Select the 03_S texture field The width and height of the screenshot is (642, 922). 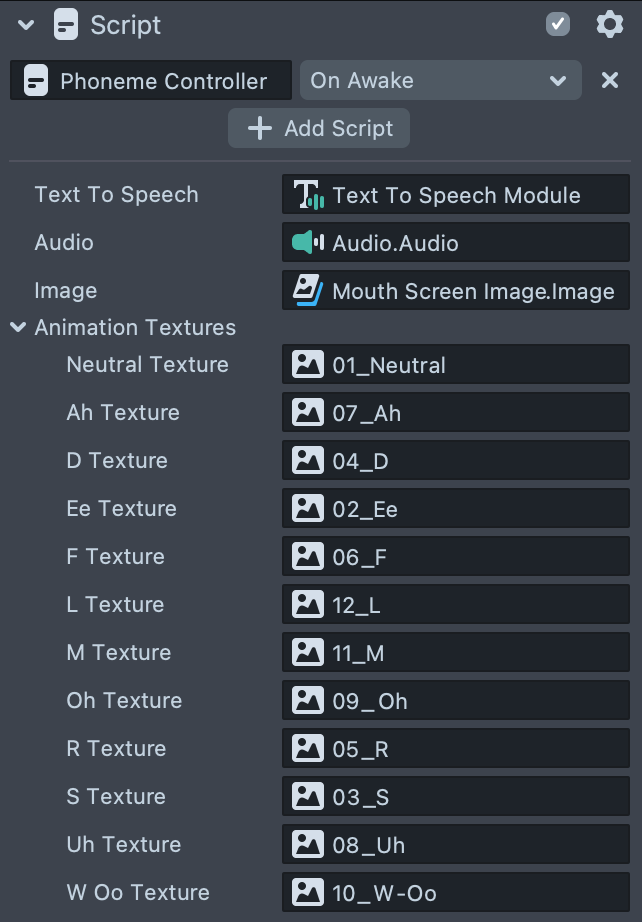point(456,796)
